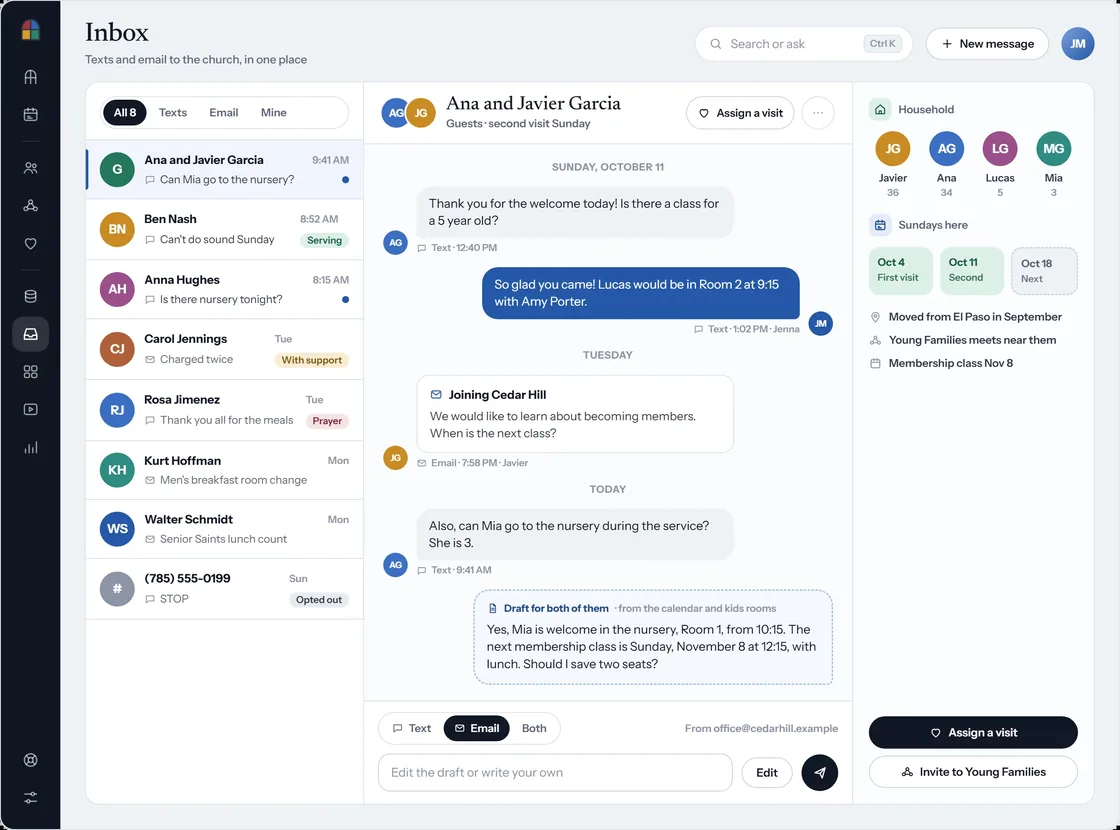Image resolution: width=1120 pixels, height=830 pixels.
Task: Click the draft document icon
Action: (492, 609)
